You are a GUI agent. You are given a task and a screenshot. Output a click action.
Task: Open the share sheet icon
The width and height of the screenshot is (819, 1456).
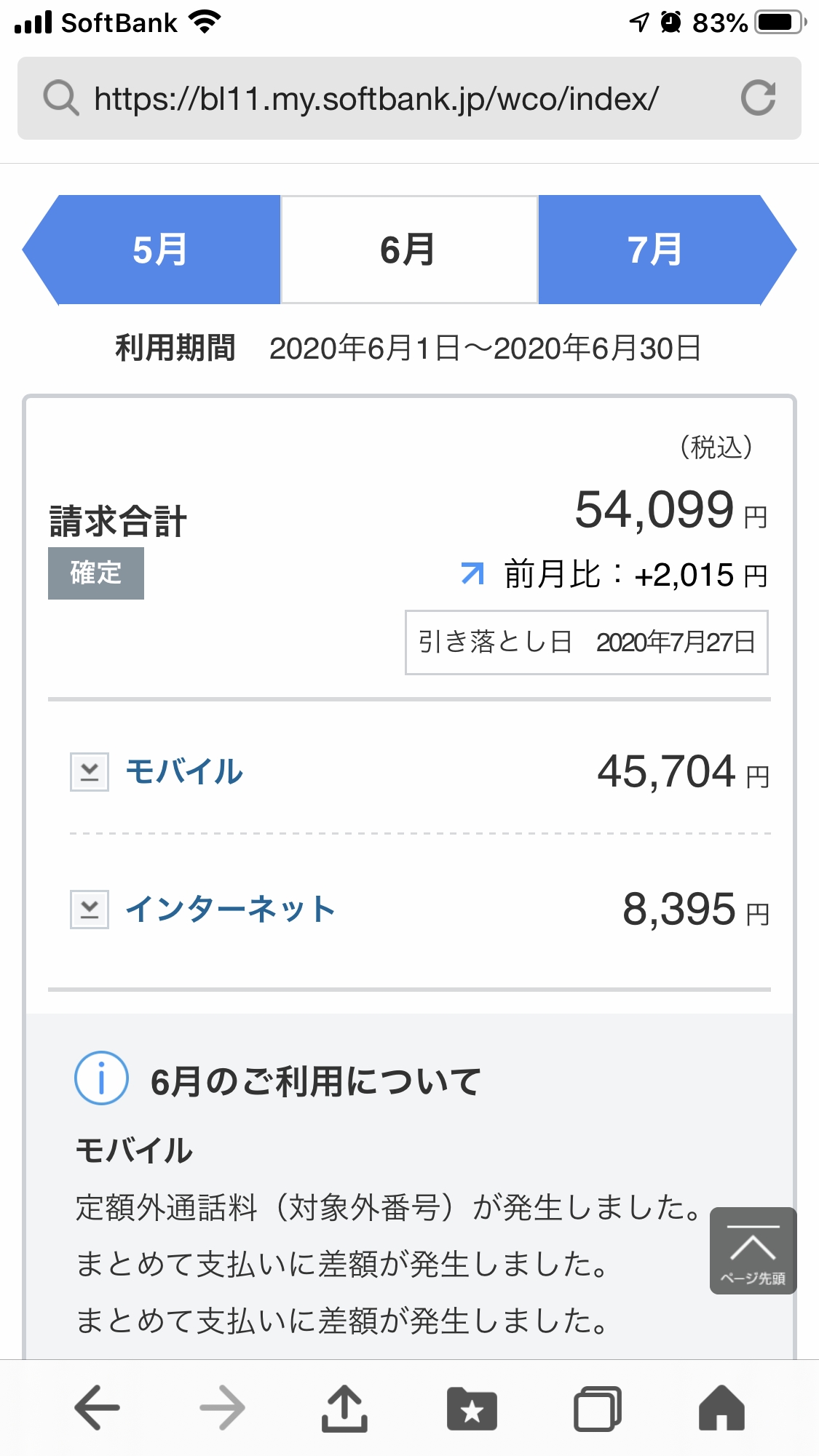(344, 1409)
